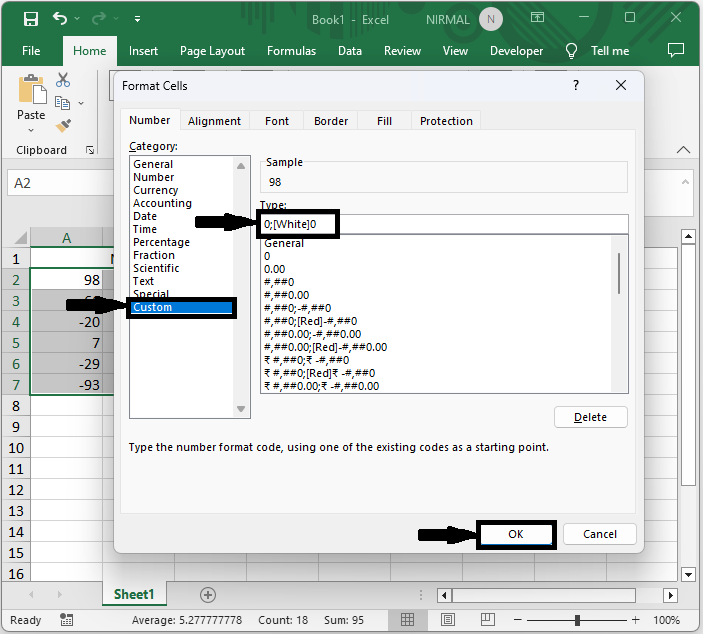This screenshot has height=634, width=703.
Task: Add a new sheet with plus icon
Action: pyautogui.click(x=208, y=594)
